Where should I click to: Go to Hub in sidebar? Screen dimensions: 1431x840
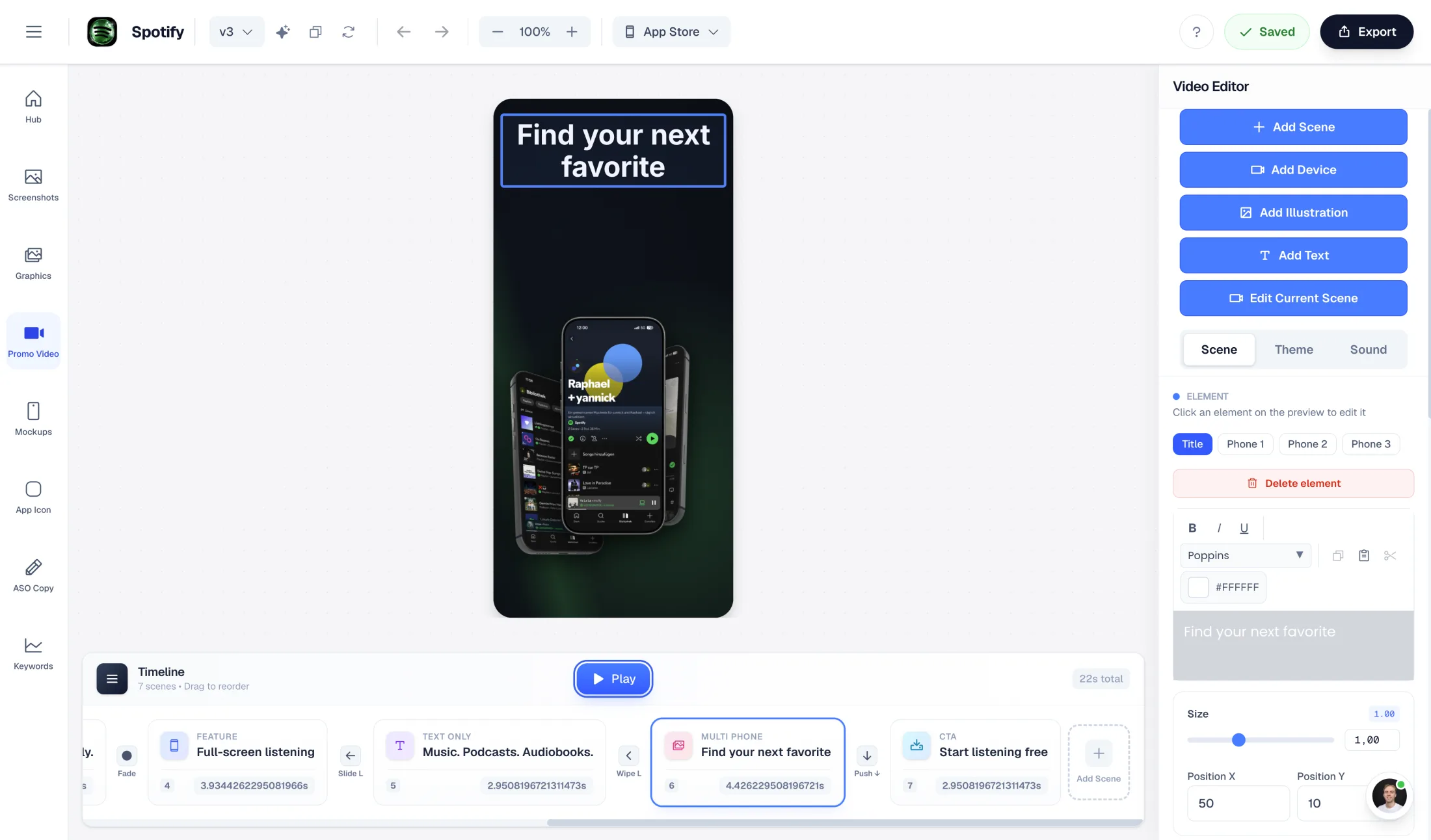[33, 107]
